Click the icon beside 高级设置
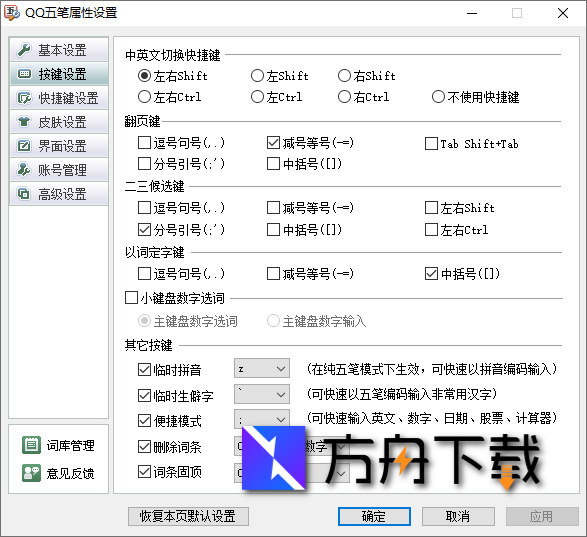587x537 pixels. click(24, 194)
